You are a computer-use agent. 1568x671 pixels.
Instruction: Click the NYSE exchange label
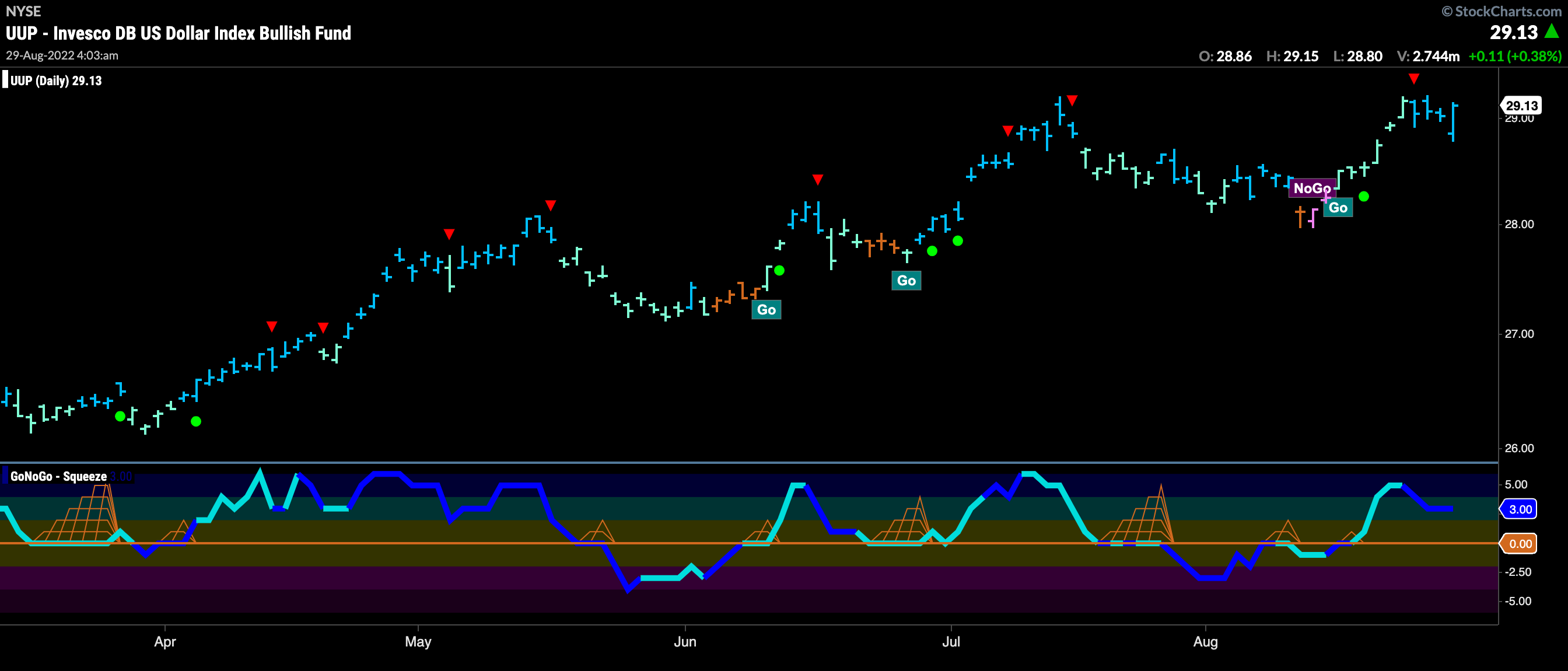click(23, 11)
